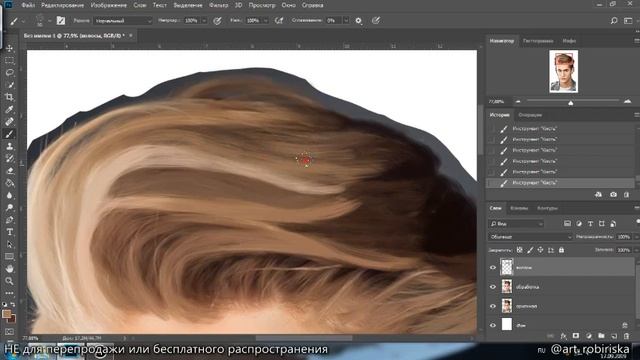Select the Move tool
This screenshot has height=360, width=640.
(9, 49)
